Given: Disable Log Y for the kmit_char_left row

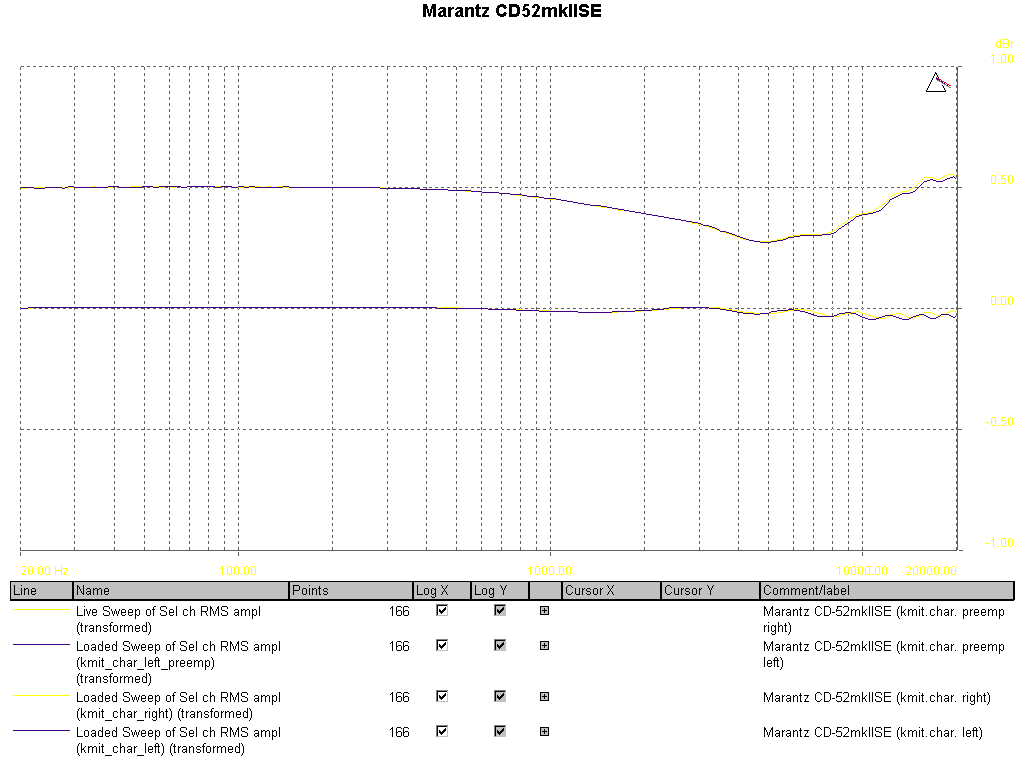Looking at the screenshot, I should tap(499, 731).
